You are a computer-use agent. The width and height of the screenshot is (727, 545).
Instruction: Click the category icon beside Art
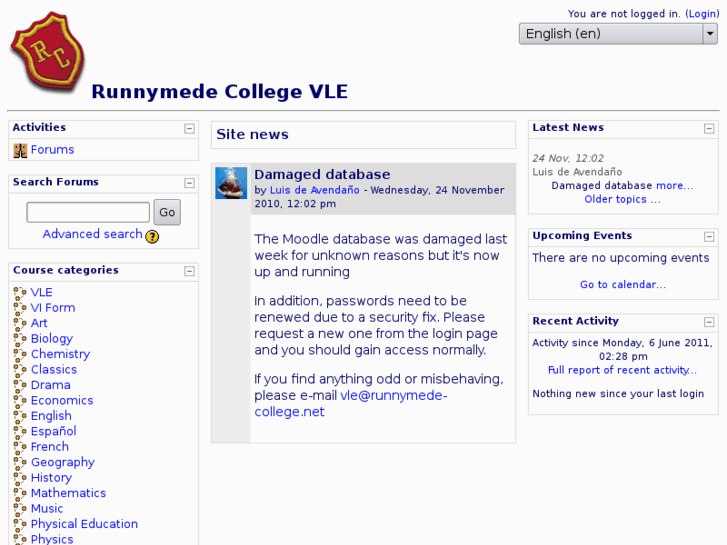20,323
